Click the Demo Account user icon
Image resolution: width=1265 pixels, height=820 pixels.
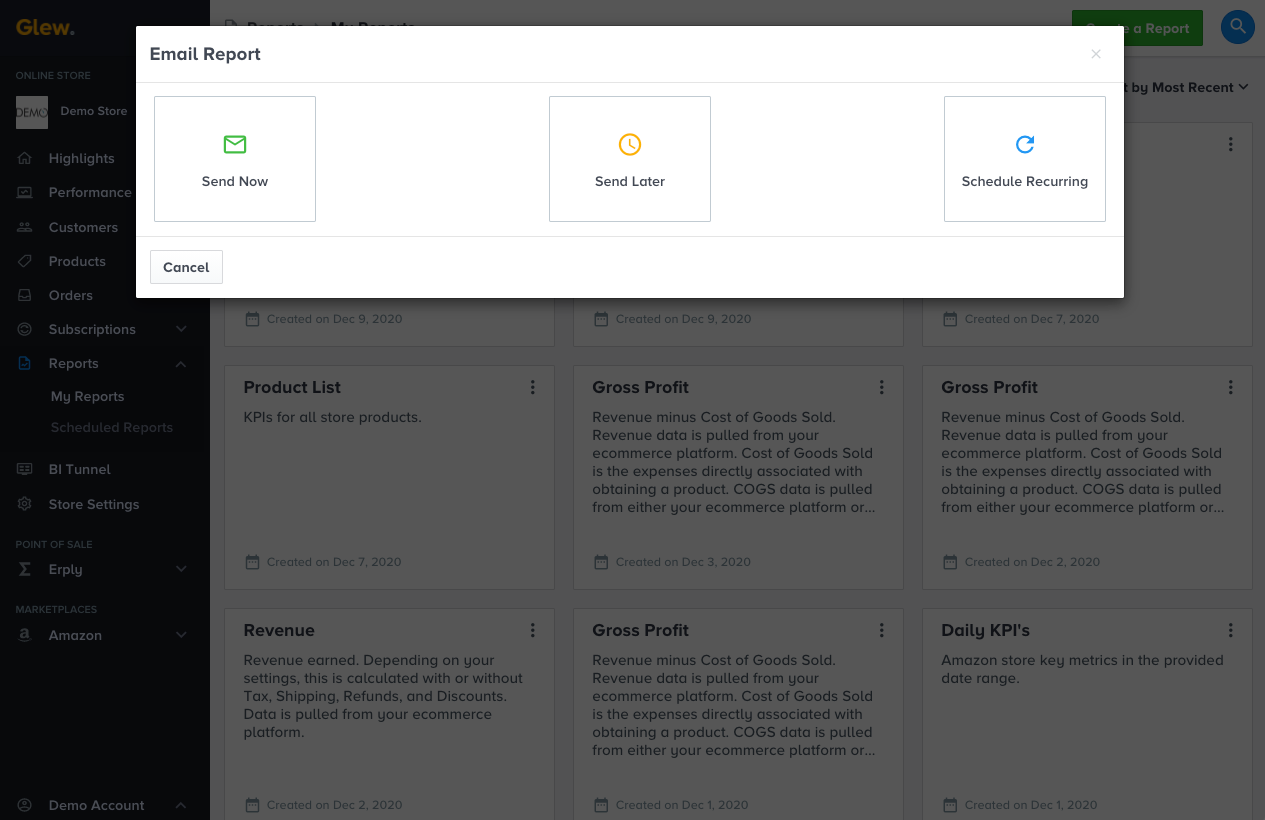point(26,805)
